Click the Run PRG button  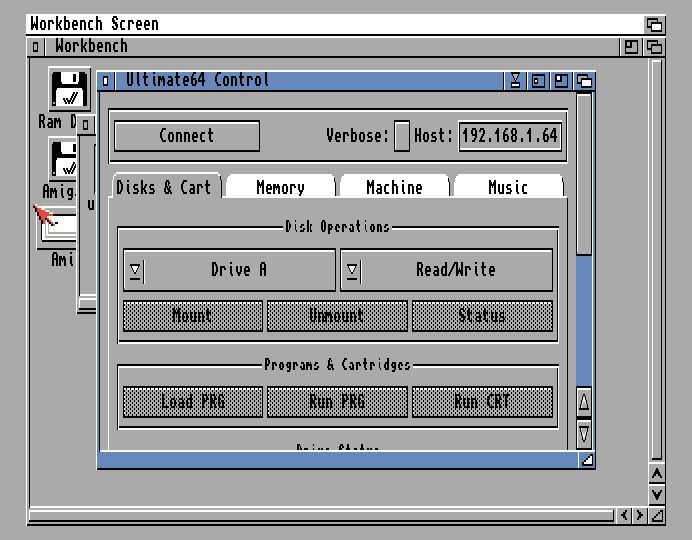tap(337, 401)
